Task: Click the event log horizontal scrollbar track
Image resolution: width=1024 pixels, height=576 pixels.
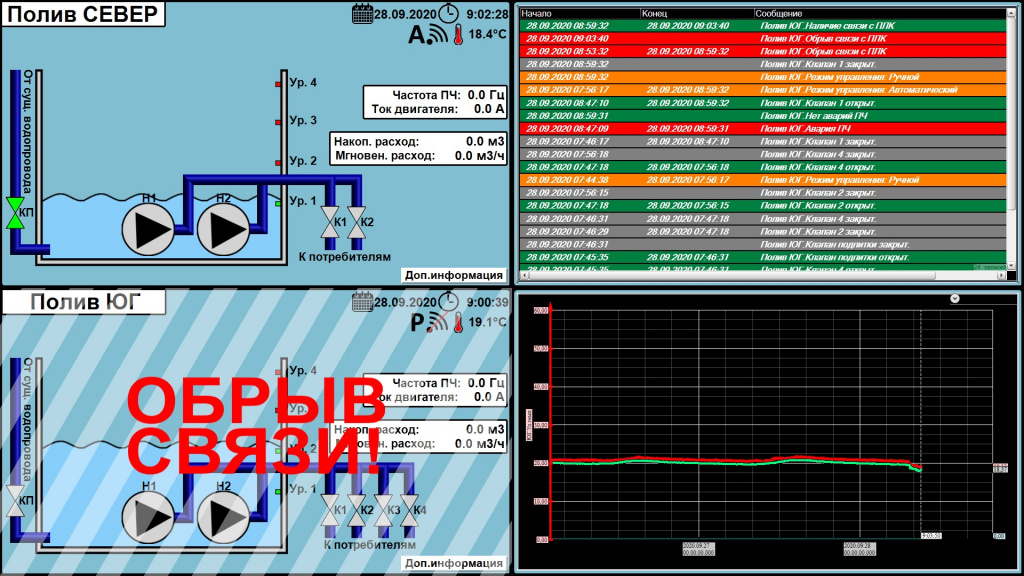Action: tap(763, 276)
